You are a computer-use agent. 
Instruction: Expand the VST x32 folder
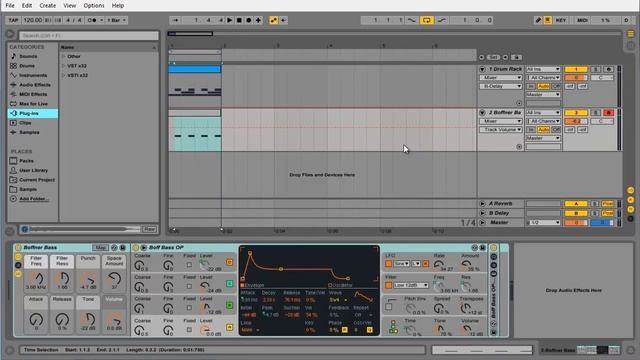tap(63, 66)
